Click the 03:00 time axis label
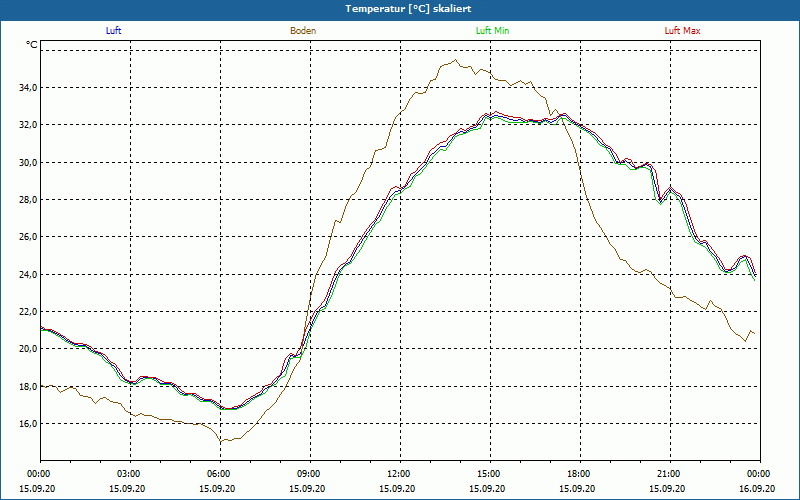This screenshot has height=500, width=800. 130,473
